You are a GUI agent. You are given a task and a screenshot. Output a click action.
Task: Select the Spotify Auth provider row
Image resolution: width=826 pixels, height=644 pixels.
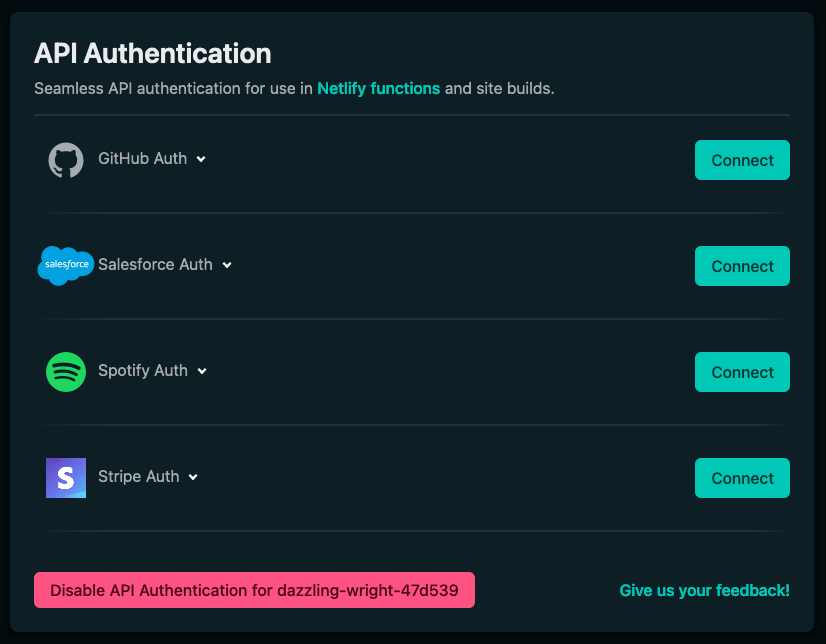pos(142,371)
